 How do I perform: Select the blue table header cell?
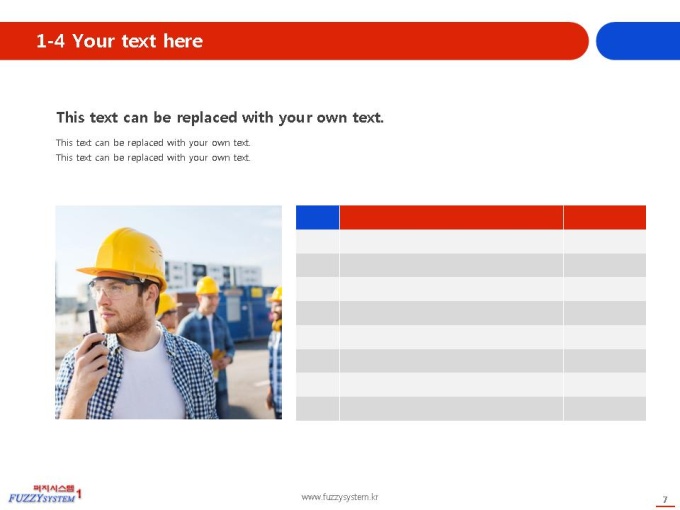tap(317, 217)
